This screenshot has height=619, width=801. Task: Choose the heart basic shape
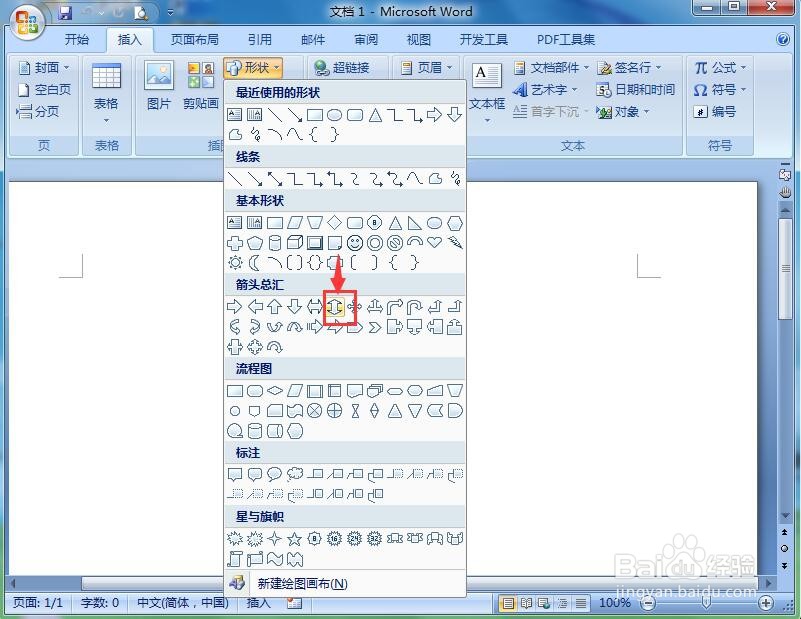point(434,242)
